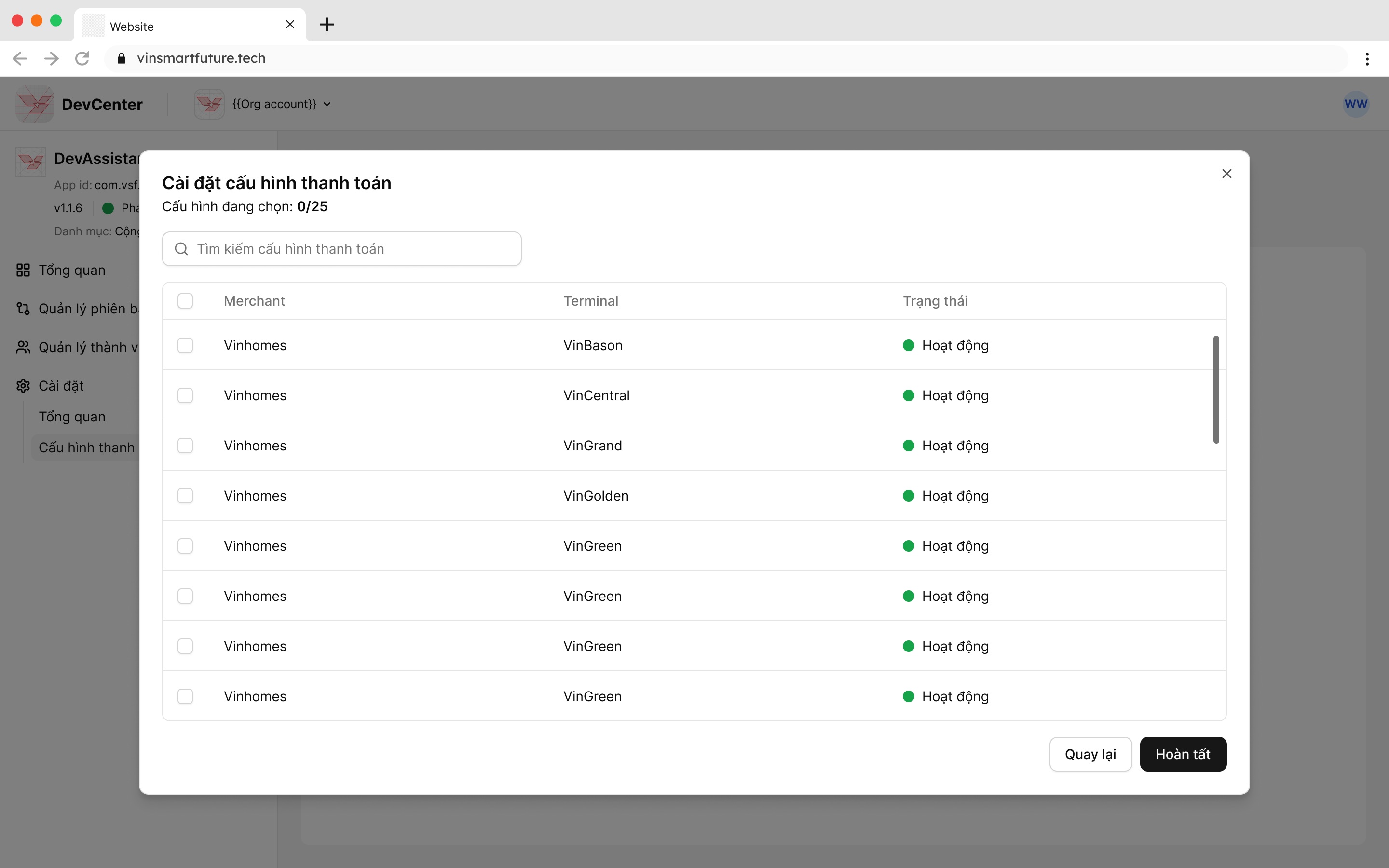The width and height of the screenshot is (1389, 868).
Task: Focus the Tìm kiếm cấu hình thanh toán field
Action: (x=341, y=248)
